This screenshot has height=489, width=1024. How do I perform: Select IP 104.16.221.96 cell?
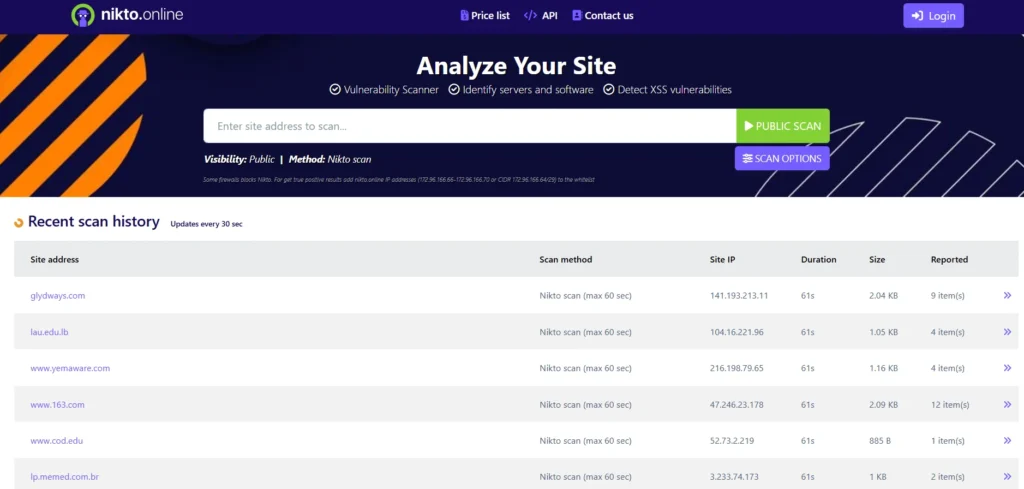coord(737,332)
